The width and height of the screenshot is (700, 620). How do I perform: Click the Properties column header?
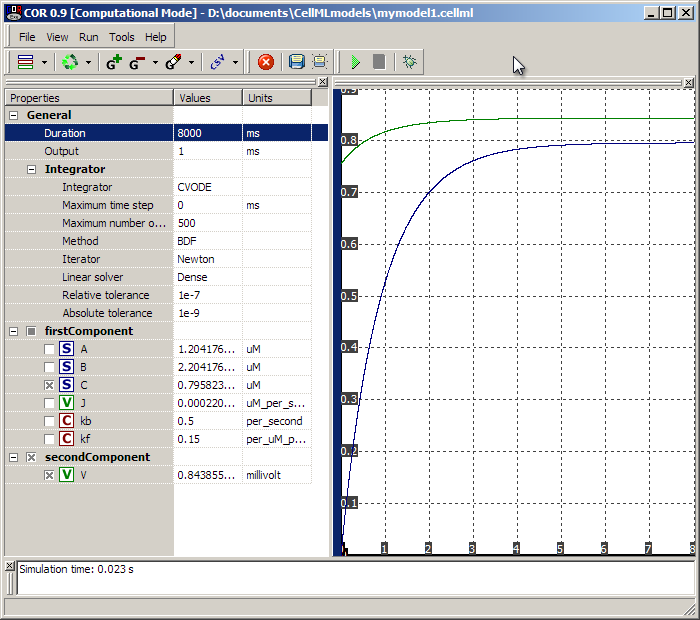pos(89,98)
